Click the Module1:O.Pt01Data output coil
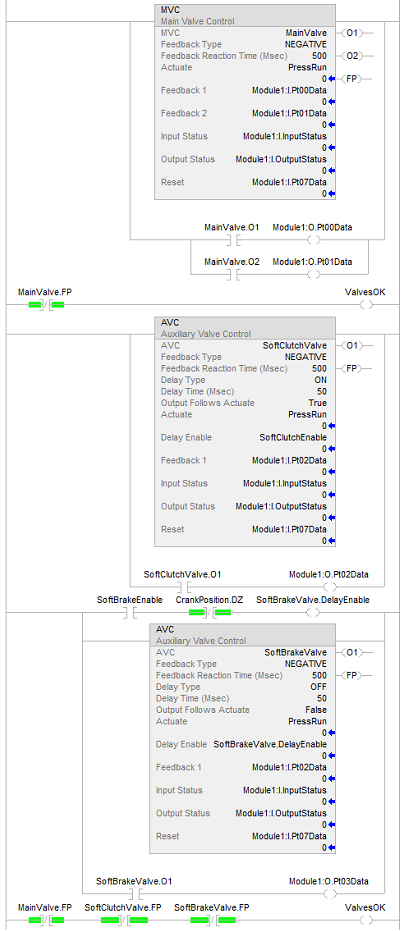 point(314,274)
